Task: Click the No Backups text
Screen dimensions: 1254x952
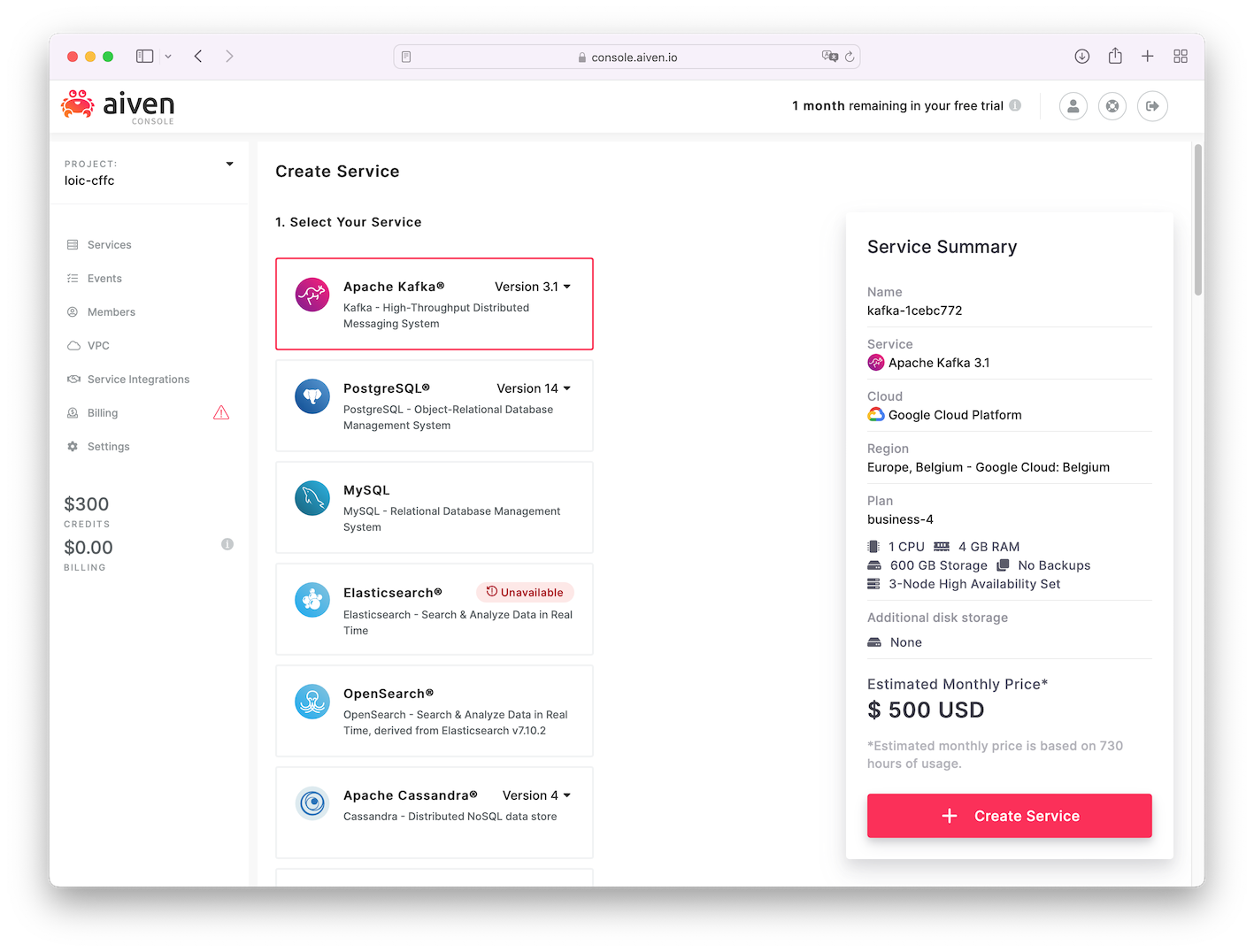Action: tap(1054, 565)
